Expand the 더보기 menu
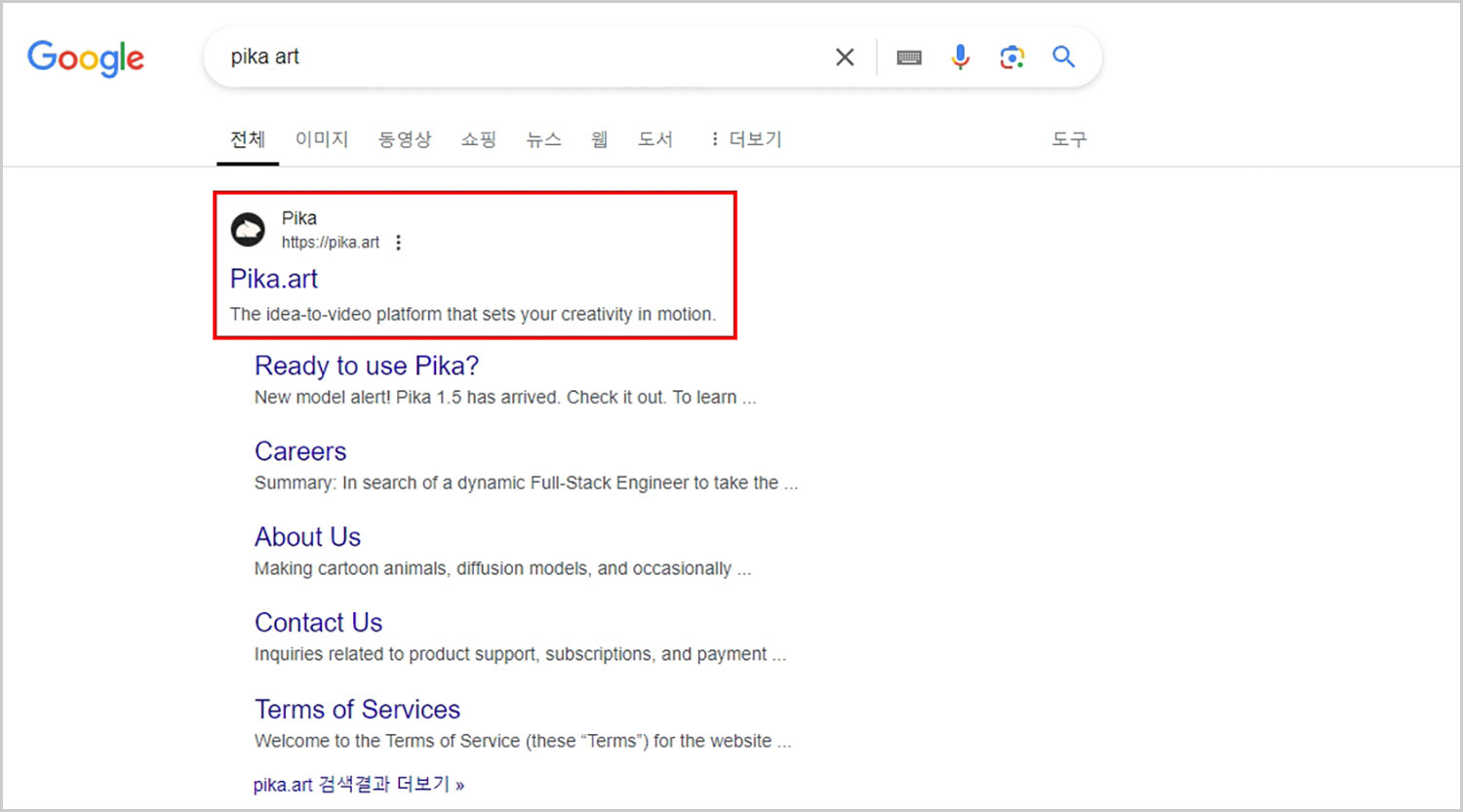Screen dimensions: 1463x812 (x=746, y=139)
